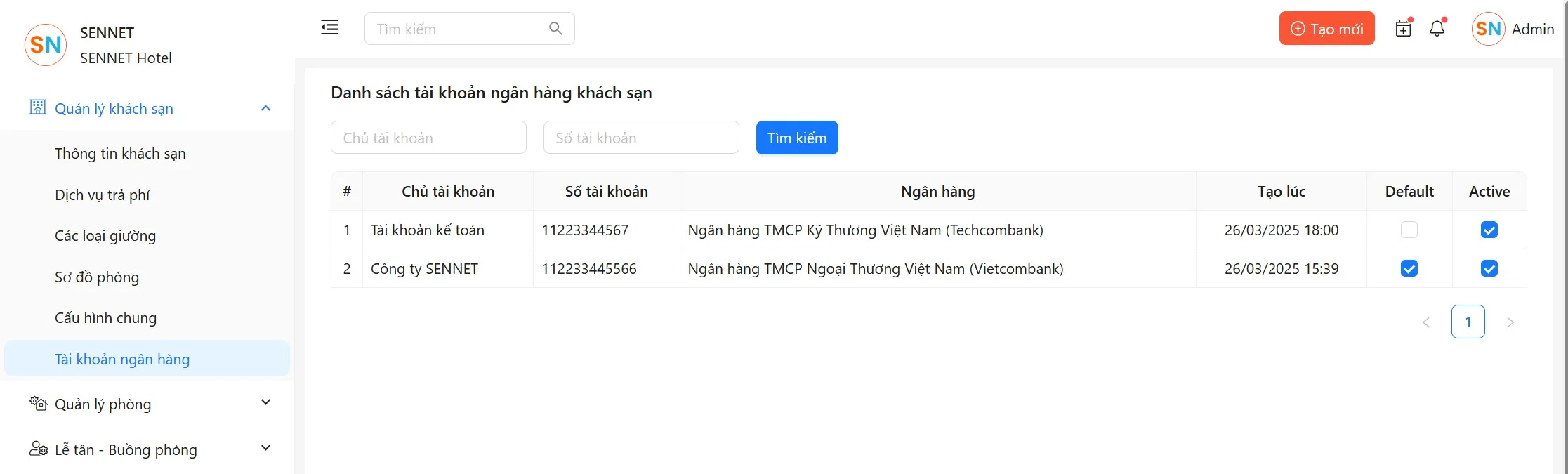This screenshot has height=474, width=1568.
Task: Click the Quản lý phòng room settings icon
Action: 38,404
